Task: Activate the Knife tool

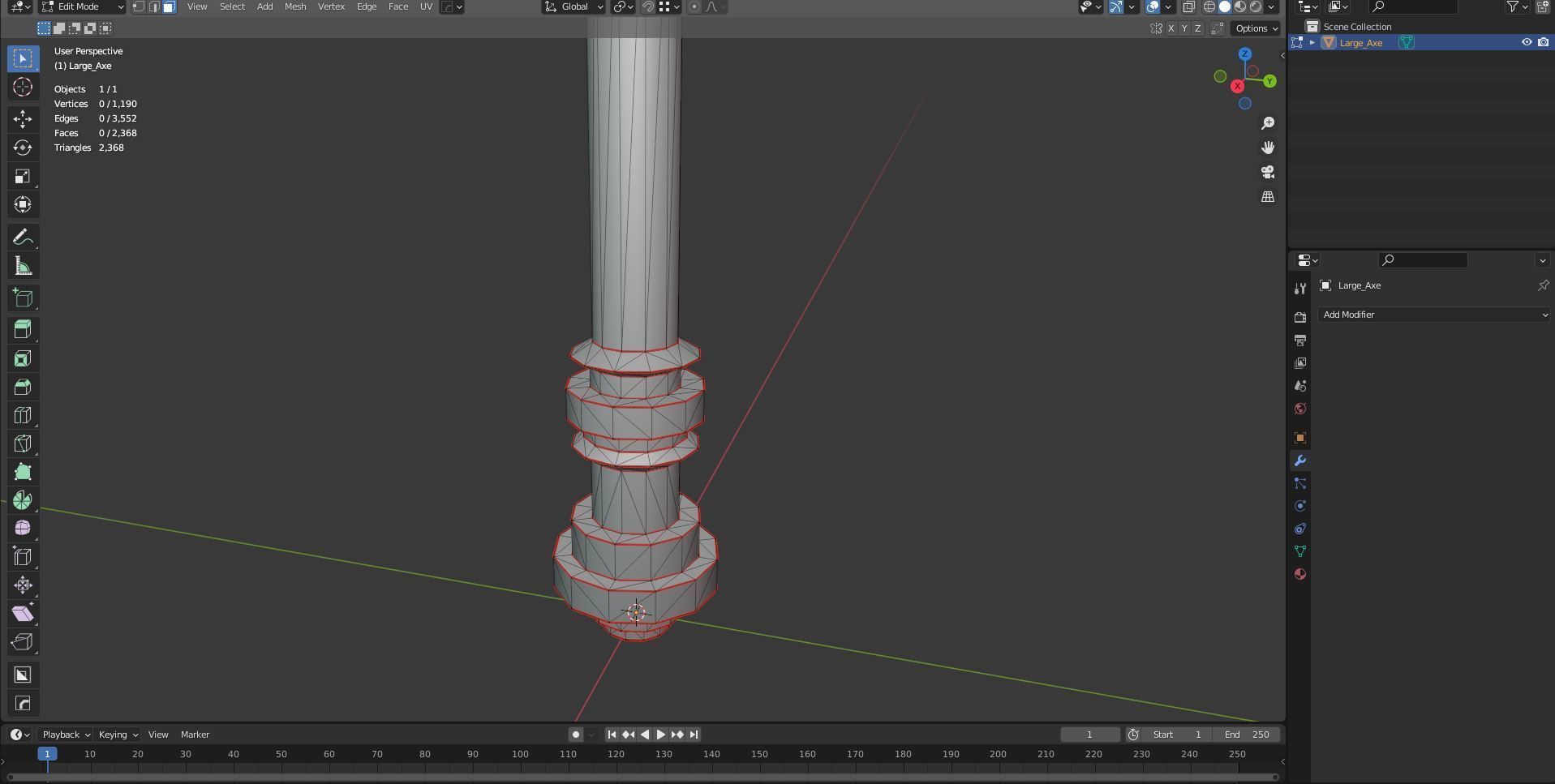Action: pyautogui.click(x=23, y=443)
